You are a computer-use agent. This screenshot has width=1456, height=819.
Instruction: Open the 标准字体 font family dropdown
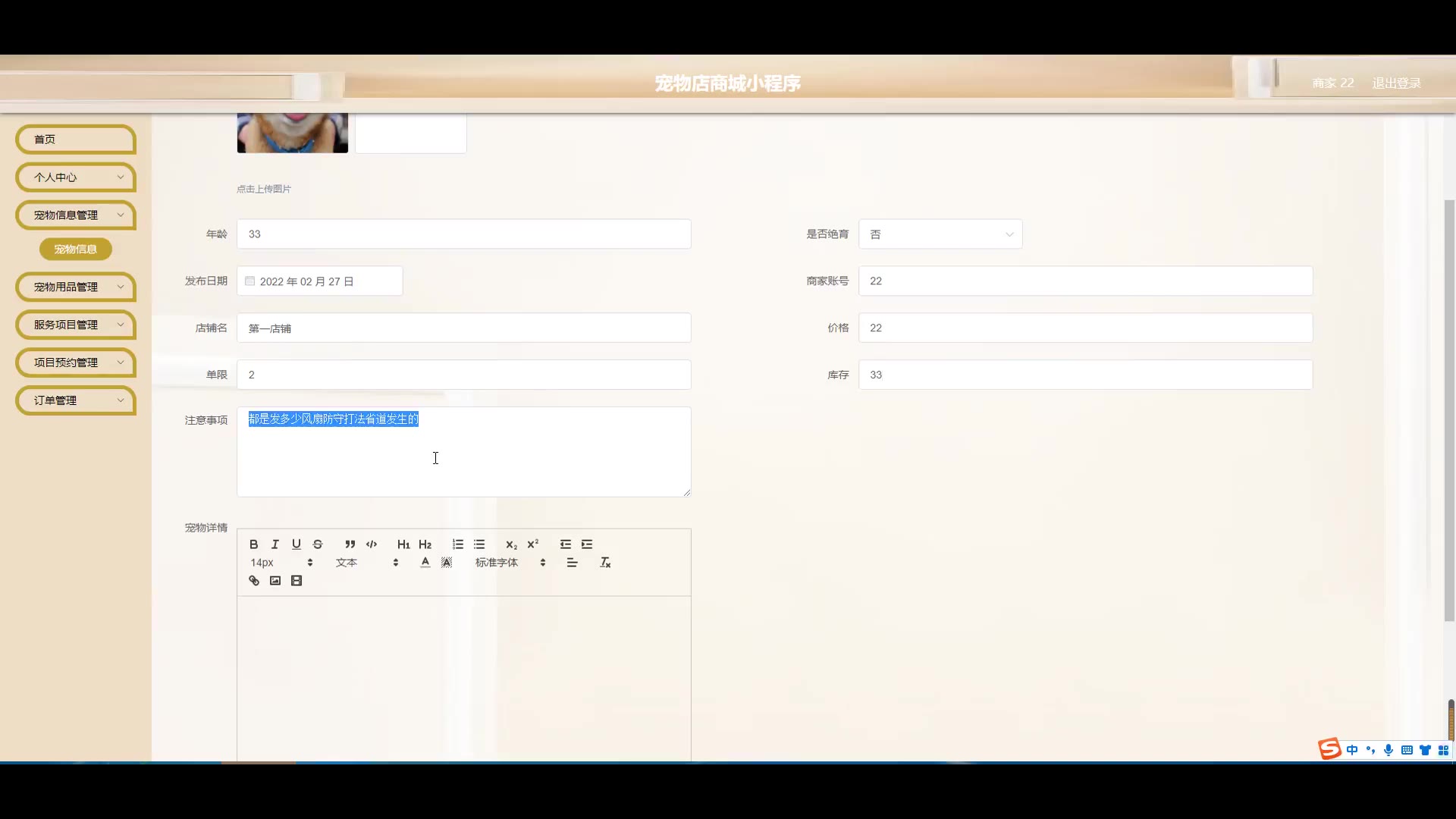[510, 563]
